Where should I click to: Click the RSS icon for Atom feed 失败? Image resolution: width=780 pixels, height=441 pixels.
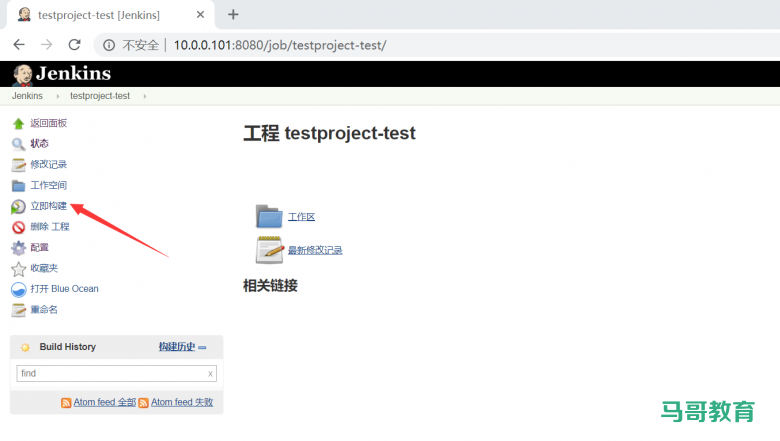click(143, 403)
